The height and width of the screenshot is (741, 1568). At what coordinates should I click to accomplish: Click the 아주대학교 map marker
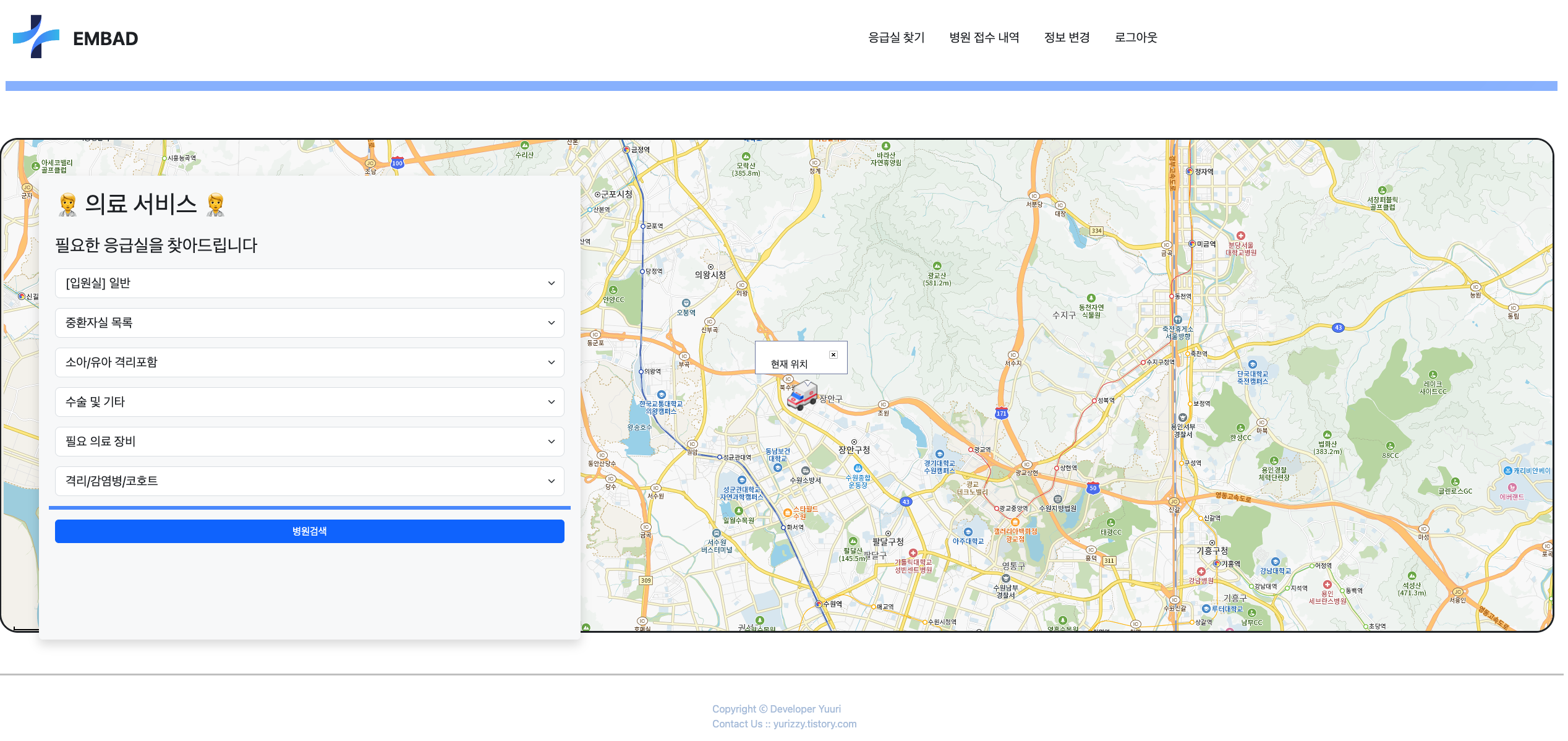tap(968, 532)
